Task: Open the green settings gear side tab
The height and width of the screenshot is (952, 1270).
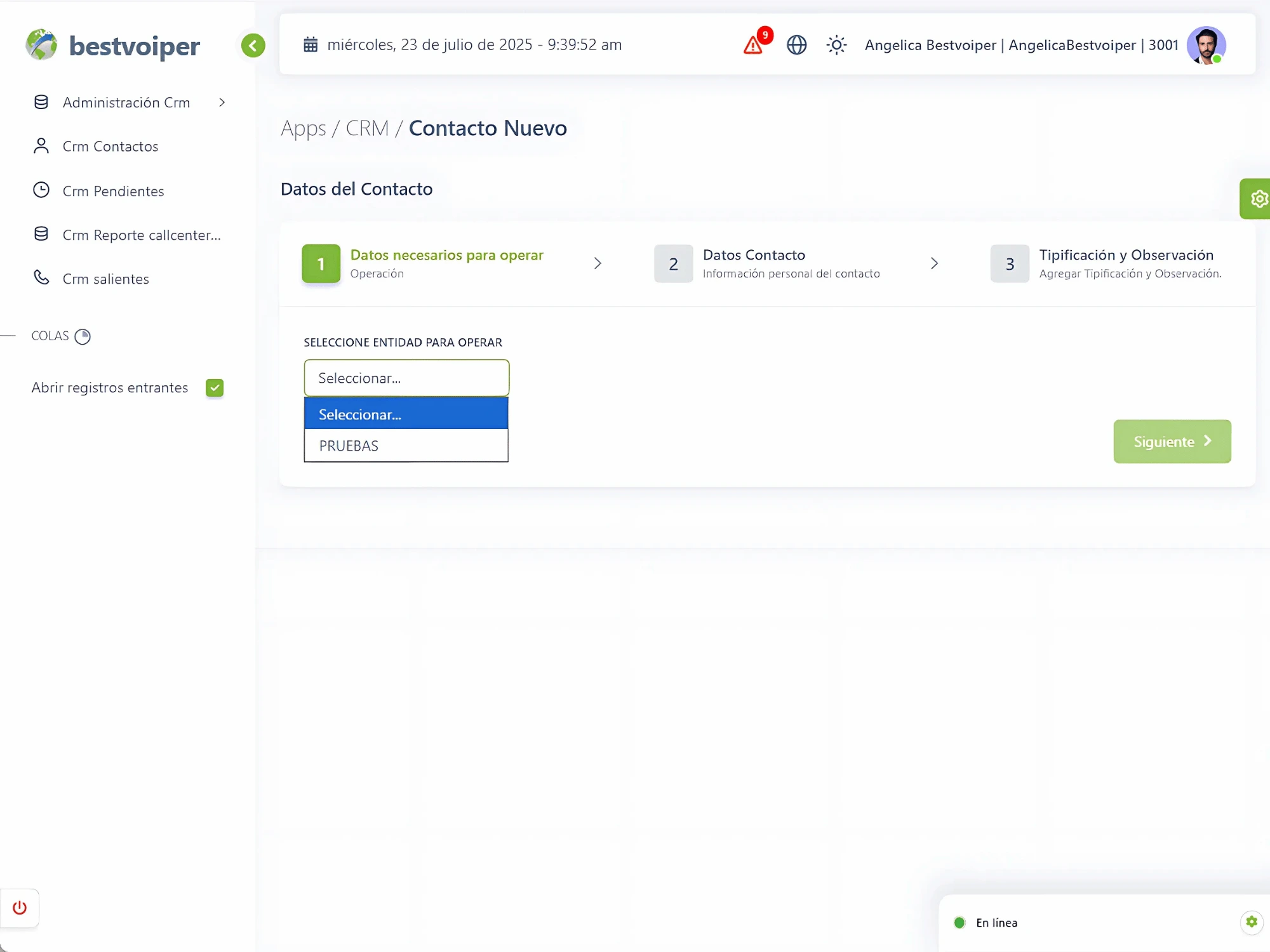Action: click(1255, 199)
